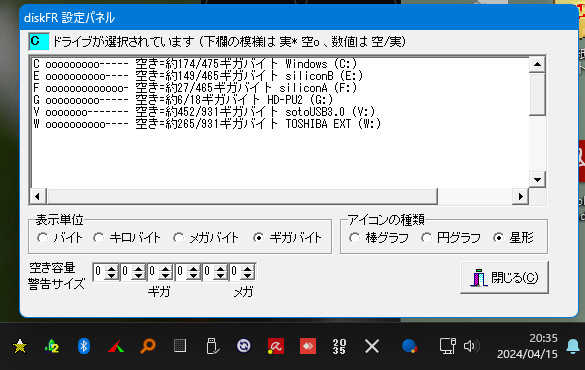The height and width of the screenshot is (370, 585).
Task: Increase the second warning size spinner
Action: (x=138, y=268)
